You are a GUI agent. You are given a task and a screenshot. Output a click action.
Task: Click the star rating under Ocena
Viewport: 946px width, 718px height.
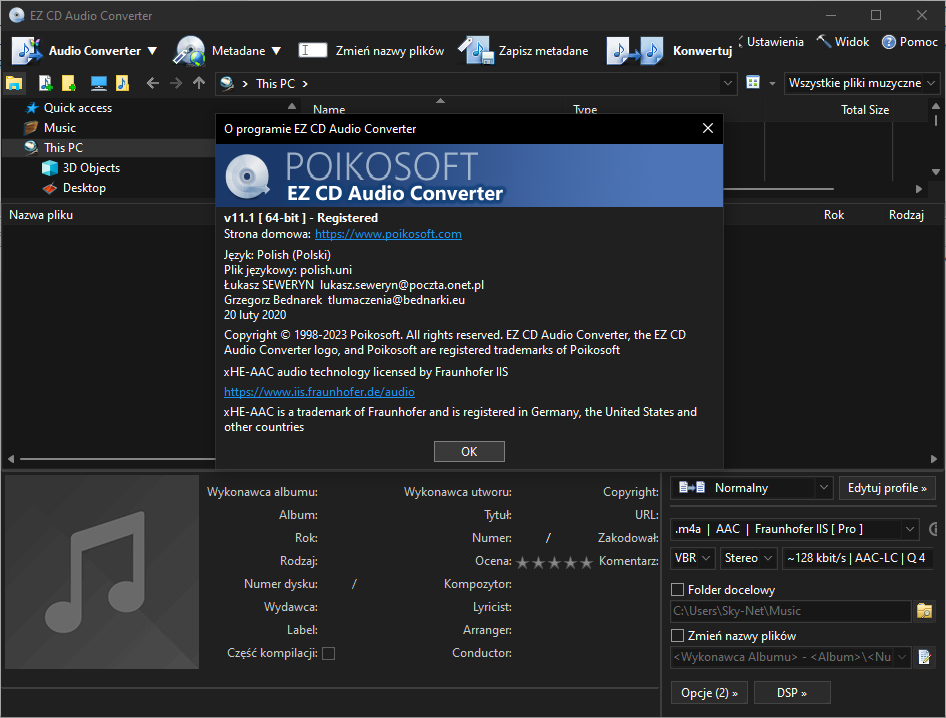554,562
